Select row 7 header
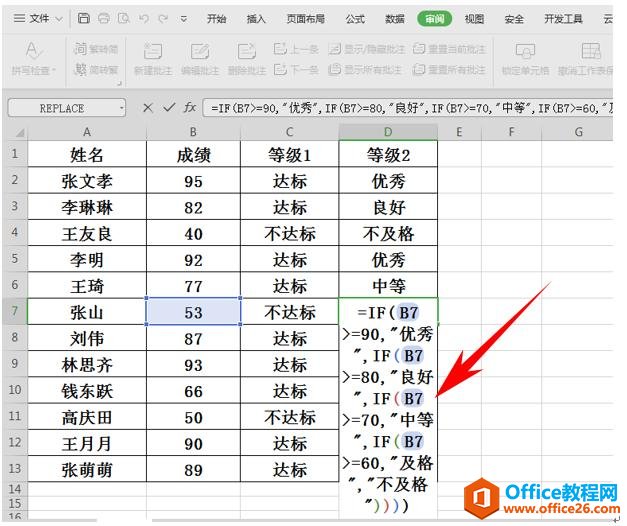The width and height of the screenshot is (627, 526). (x=15, y=311)
